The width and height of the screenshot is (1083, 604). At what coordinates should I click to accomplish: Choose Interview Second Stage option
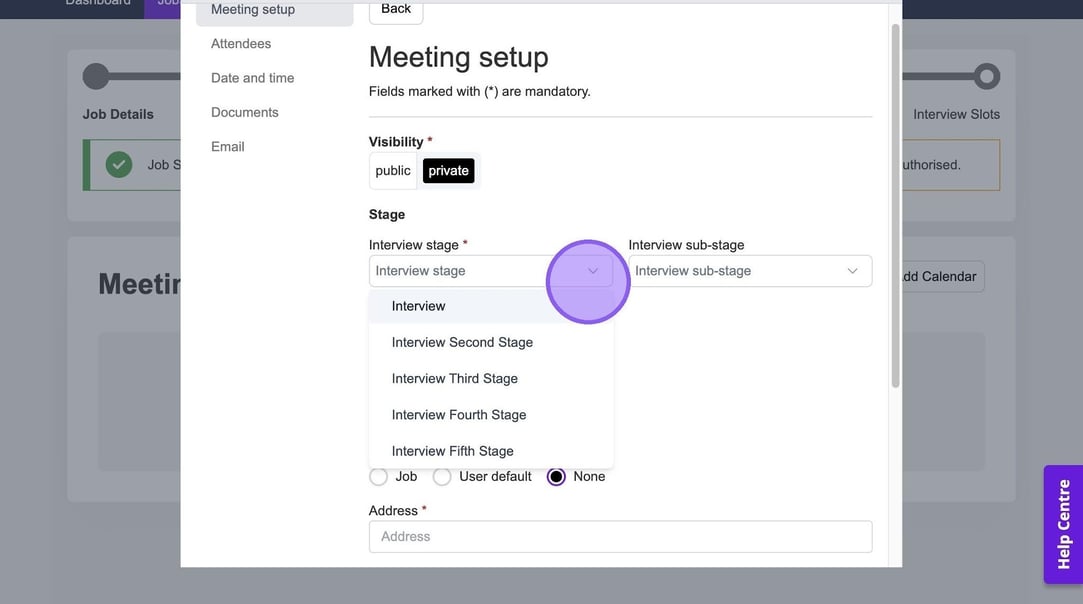[x=462, y=342]
